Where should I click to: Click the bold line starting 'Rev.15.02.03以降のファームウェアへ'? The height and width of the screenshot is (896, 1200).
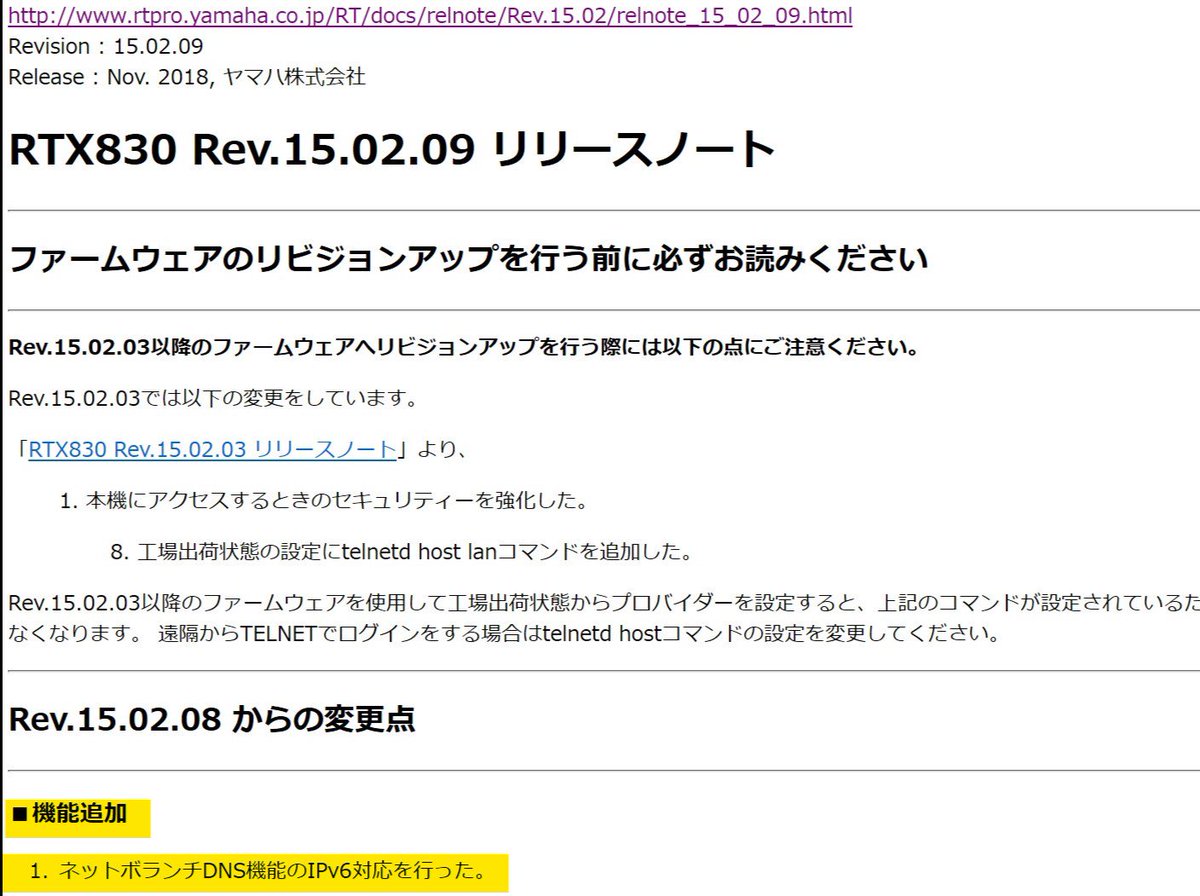pyautogui.click(x=464, y=348)
